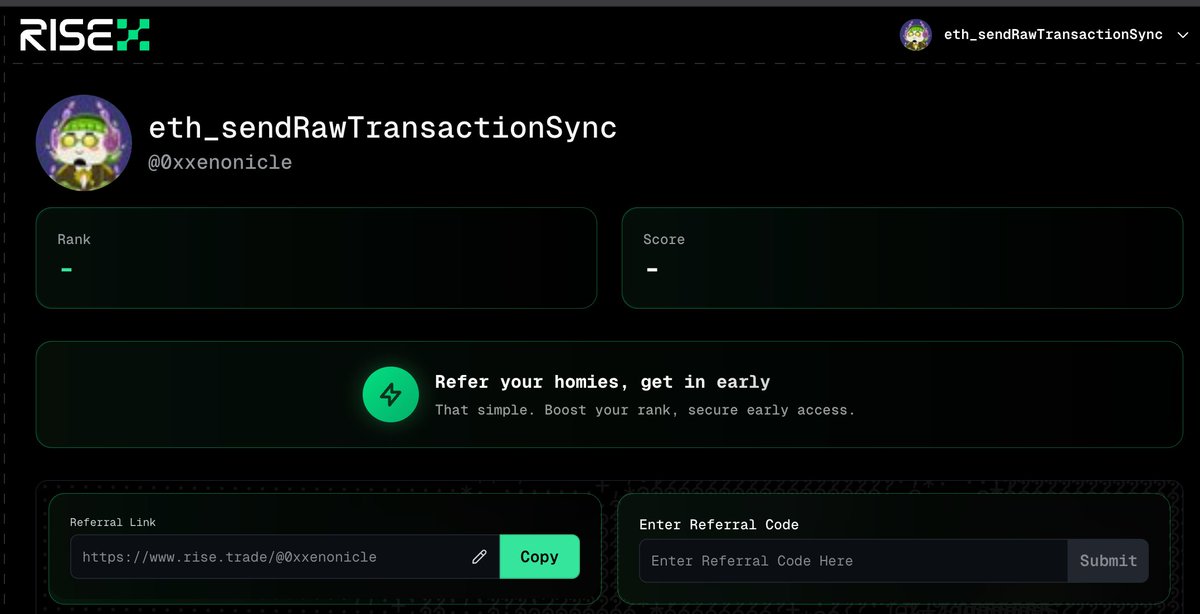Viewport: 1200px width, 614px height.
Task: Click the "Refer your homies, get in early" heading
Action: pyautogui.click(x=602, y=382)
